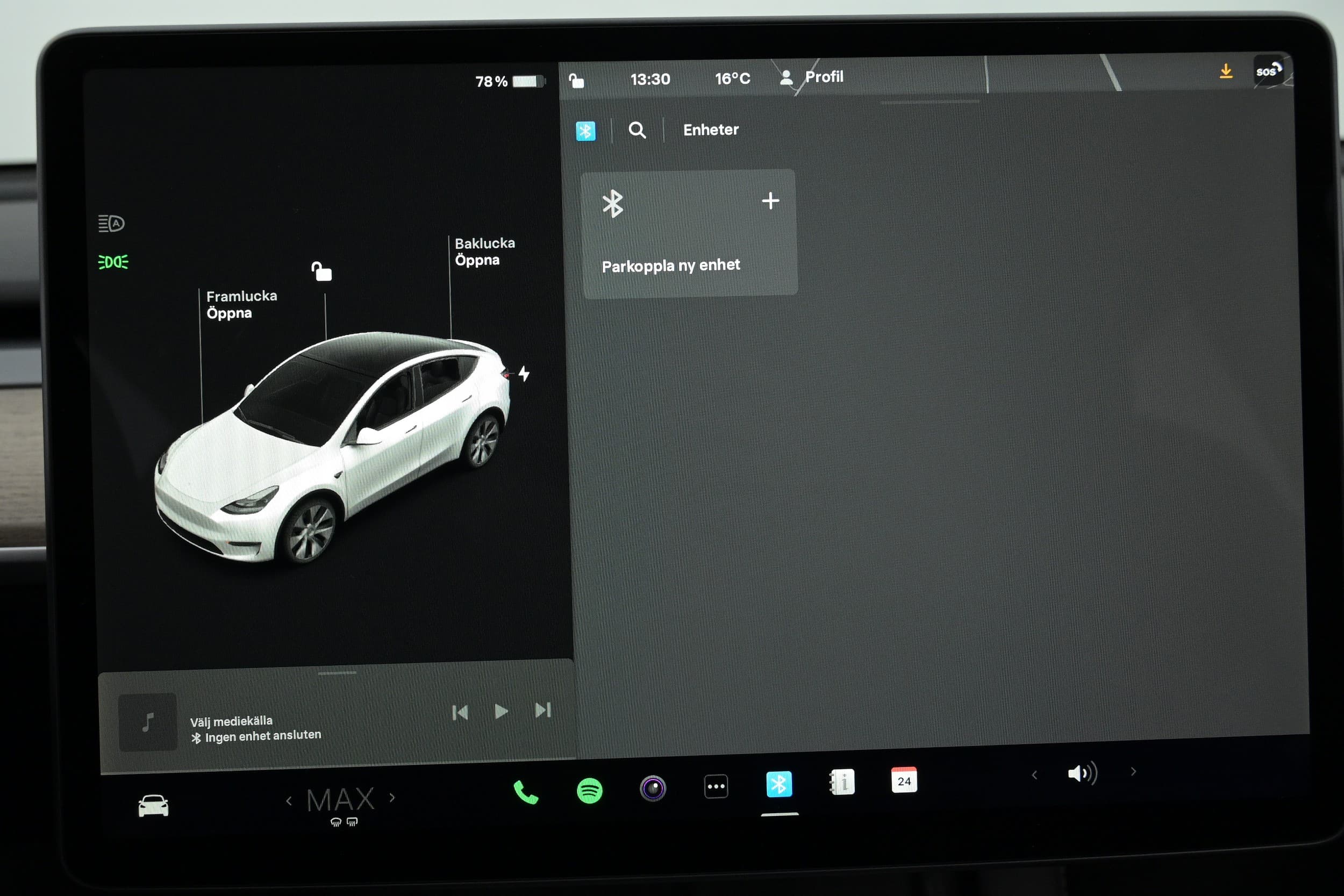Viewport: 1344px width, 896px height.
Task: Open the dashcam camera app
Action: (x=653, y=789)
